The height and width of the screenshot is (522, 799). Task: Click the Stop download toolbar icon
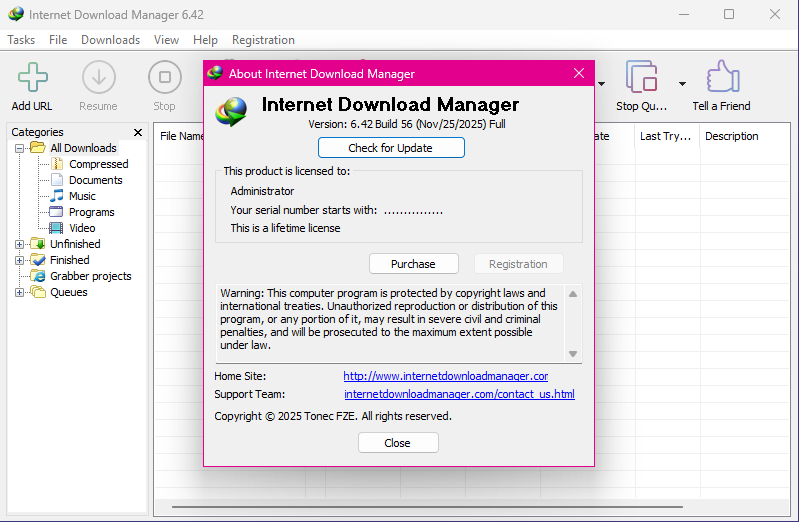click(165, 77)
